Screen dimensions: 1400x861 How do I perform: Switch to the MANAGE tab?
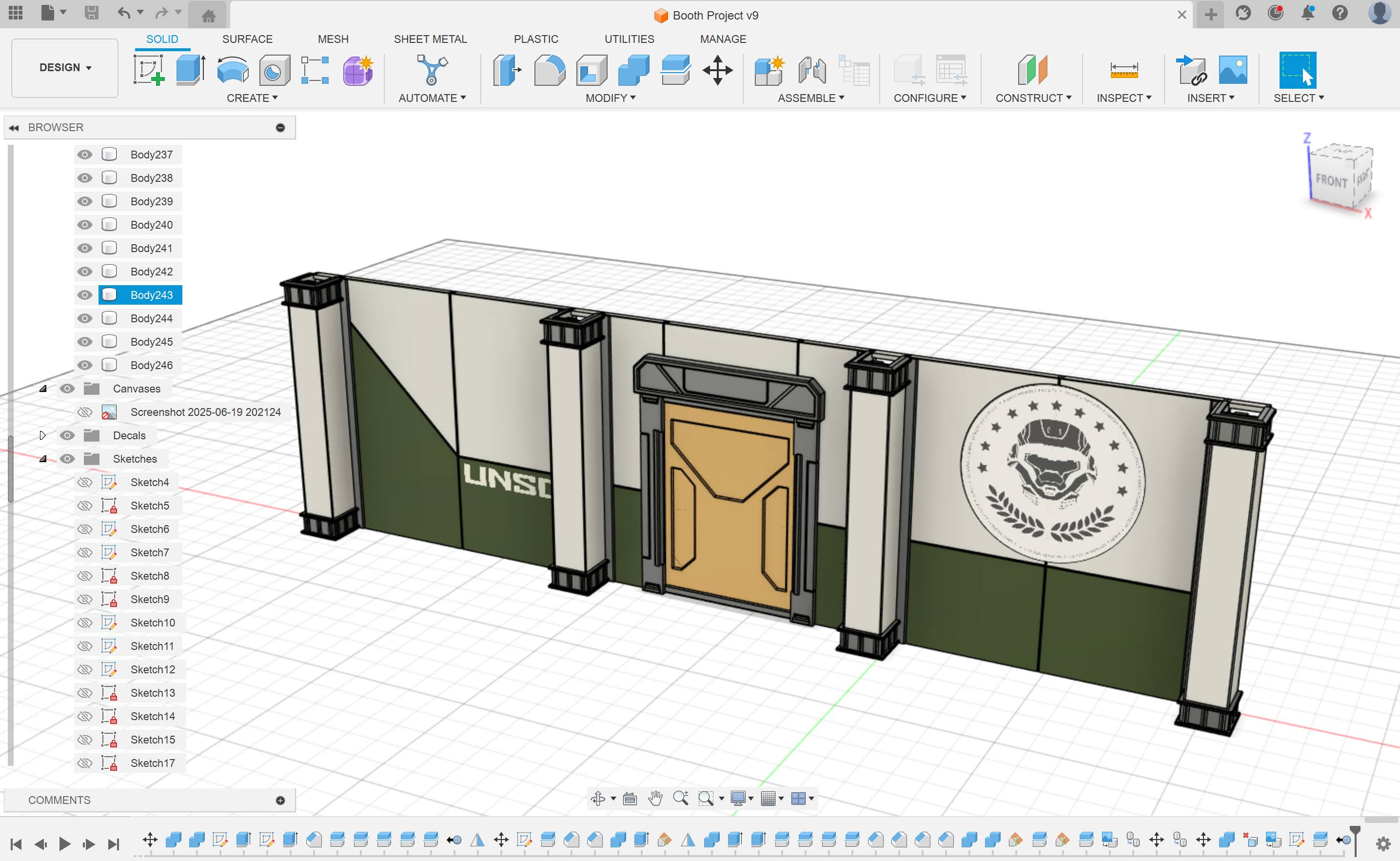723,39
